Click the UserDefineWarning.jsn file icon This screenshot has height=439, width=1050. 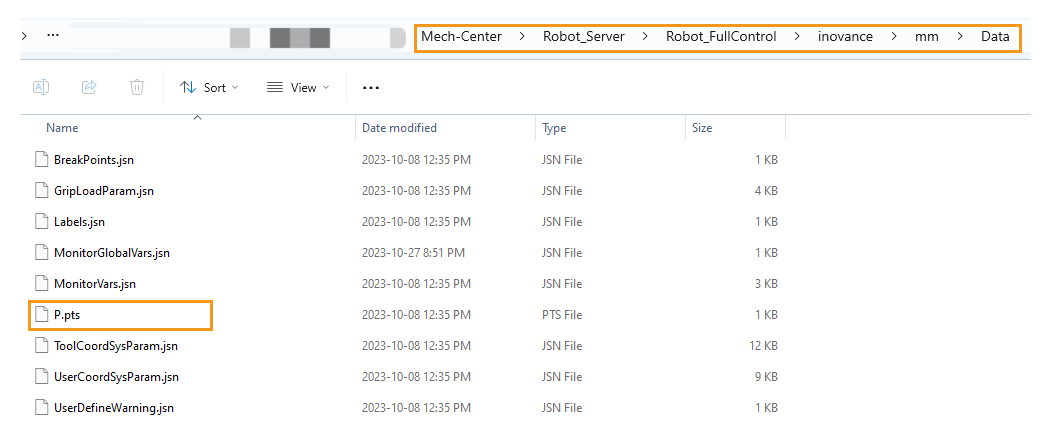coord(41,408)
